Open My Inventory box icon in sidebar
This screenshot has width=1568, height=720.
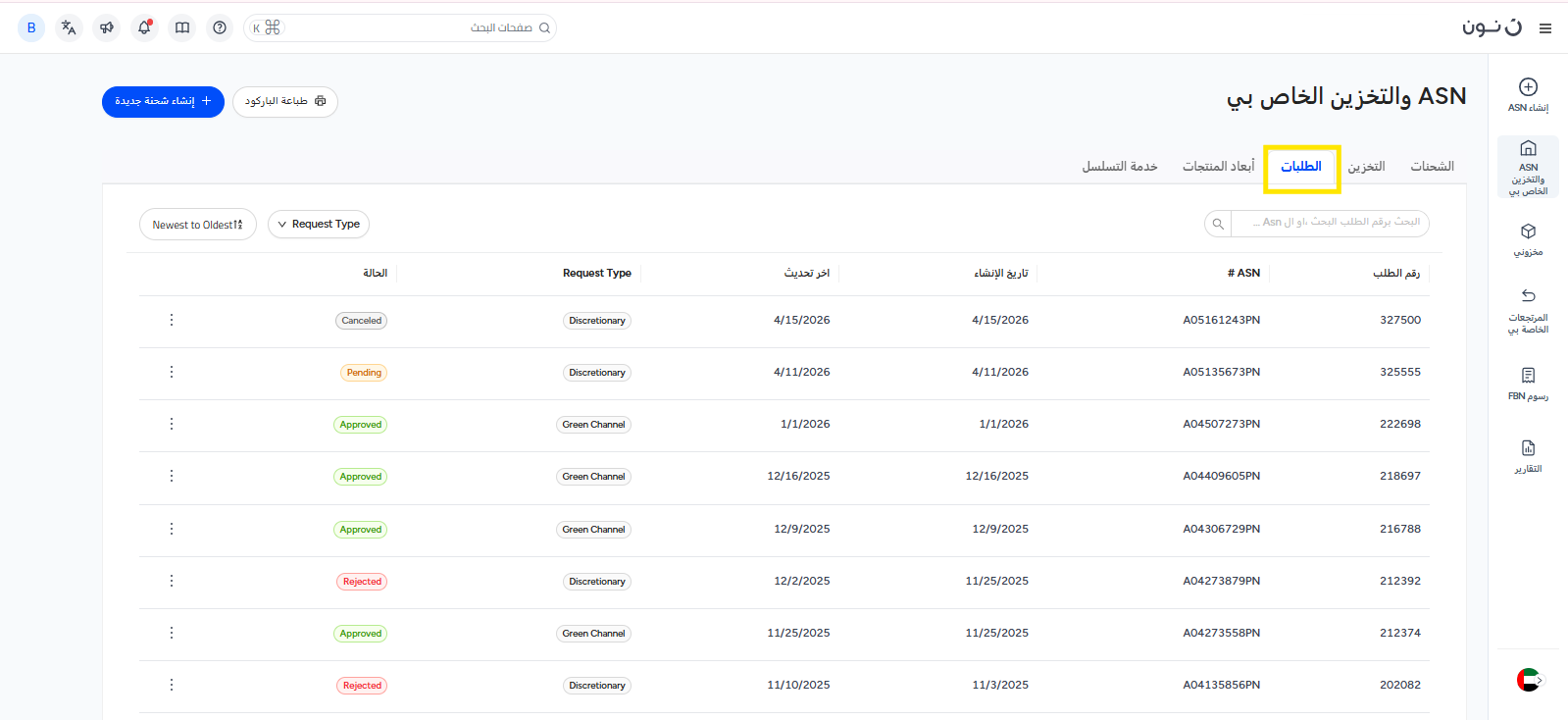click(1528, 231)
